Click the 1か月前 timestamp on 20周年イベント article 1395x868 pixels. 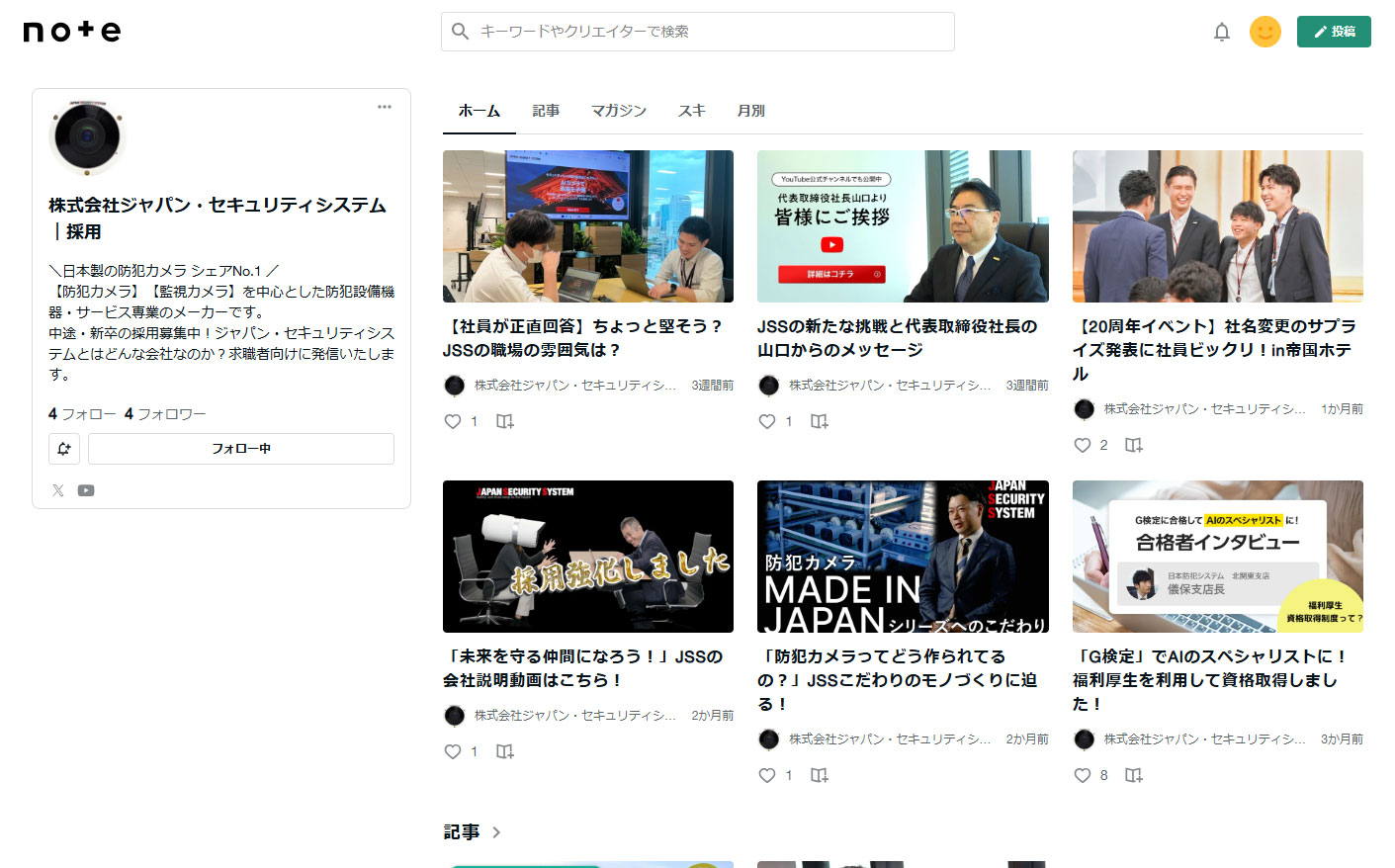[1342, 409]
